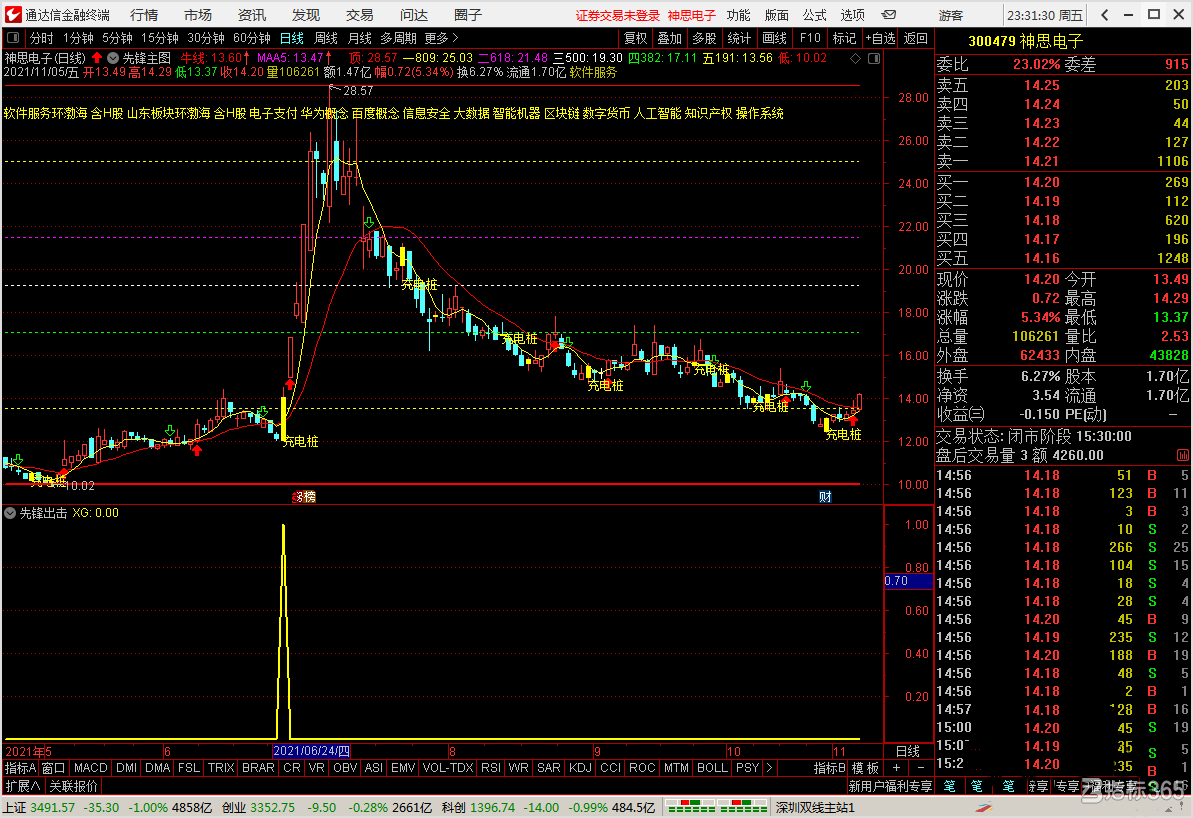Viewport: 1193px width, 818px height.
Task: Open the 市场 menu
Action: [x=198, y=14]
